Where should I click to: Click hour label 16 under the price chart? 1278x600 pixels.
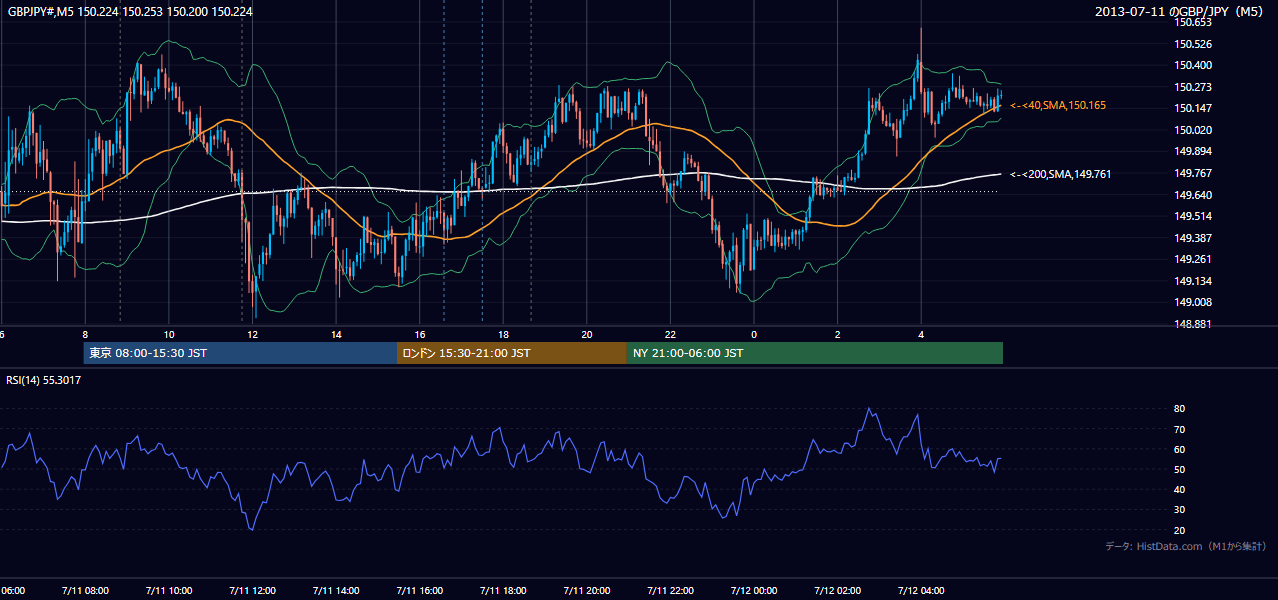pyautogui.click(x=419, y=334)
